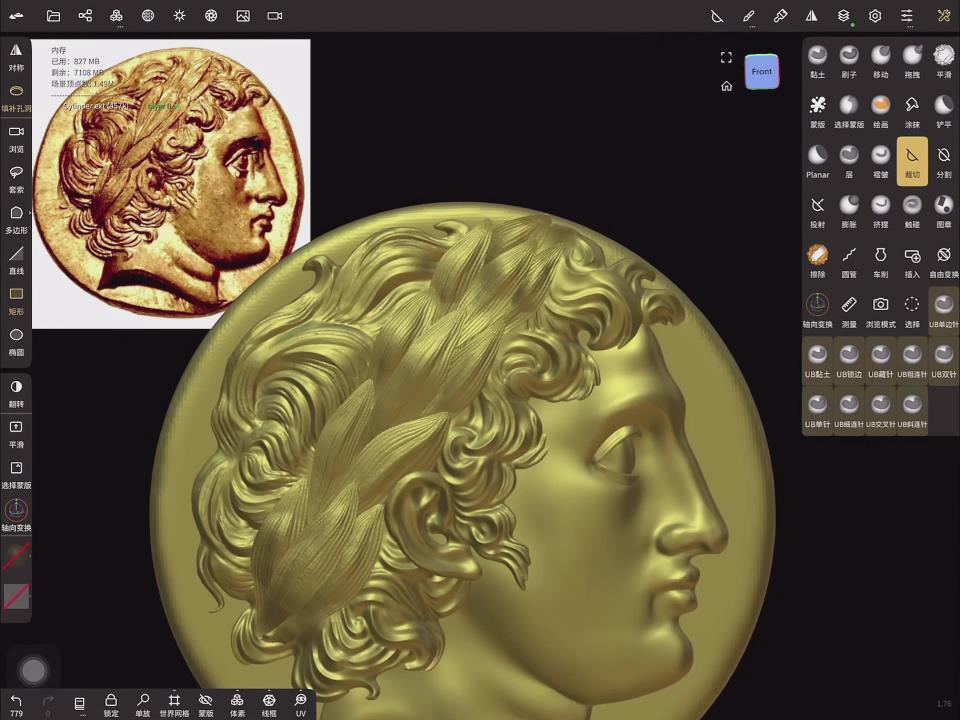Select the 移动 (Move) tool
960x720 pixels.
pos(880,61)
